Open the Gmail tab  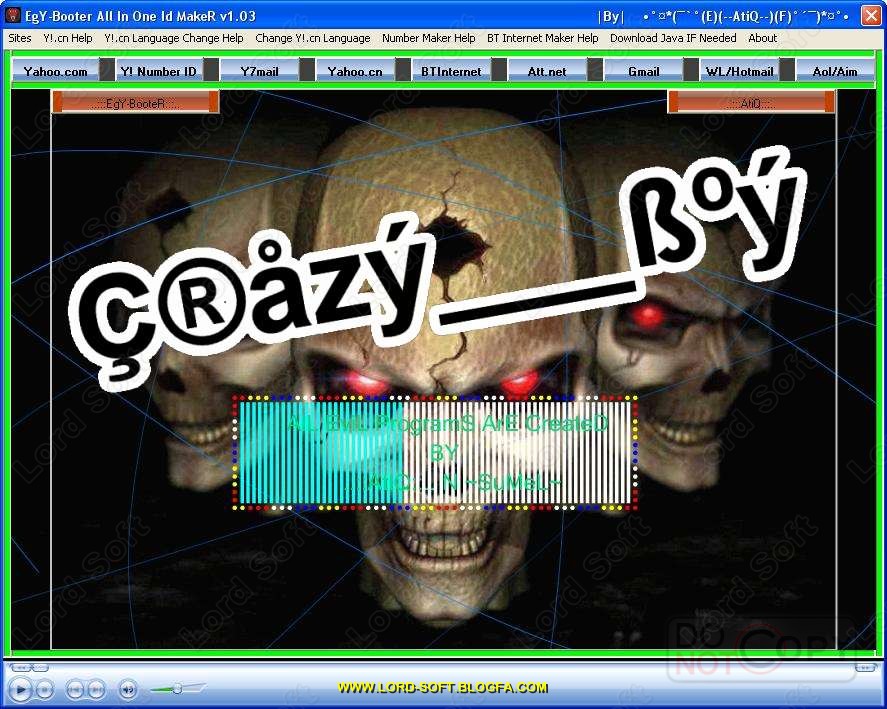point(643,71)
